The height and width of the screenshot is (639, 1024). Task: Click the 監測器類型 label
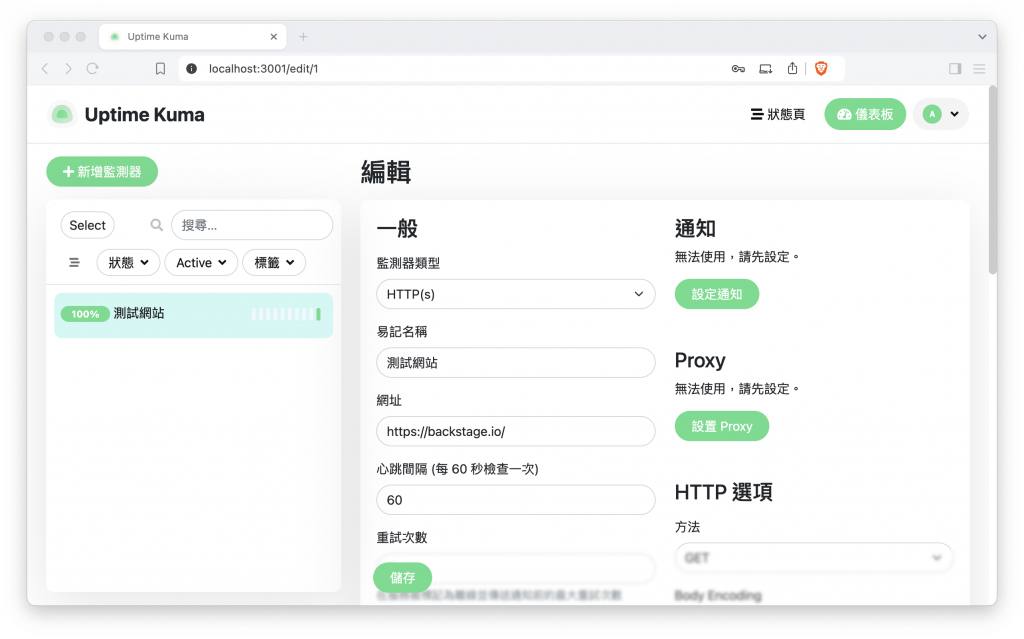pyautogui.click(x=408, y=263)
